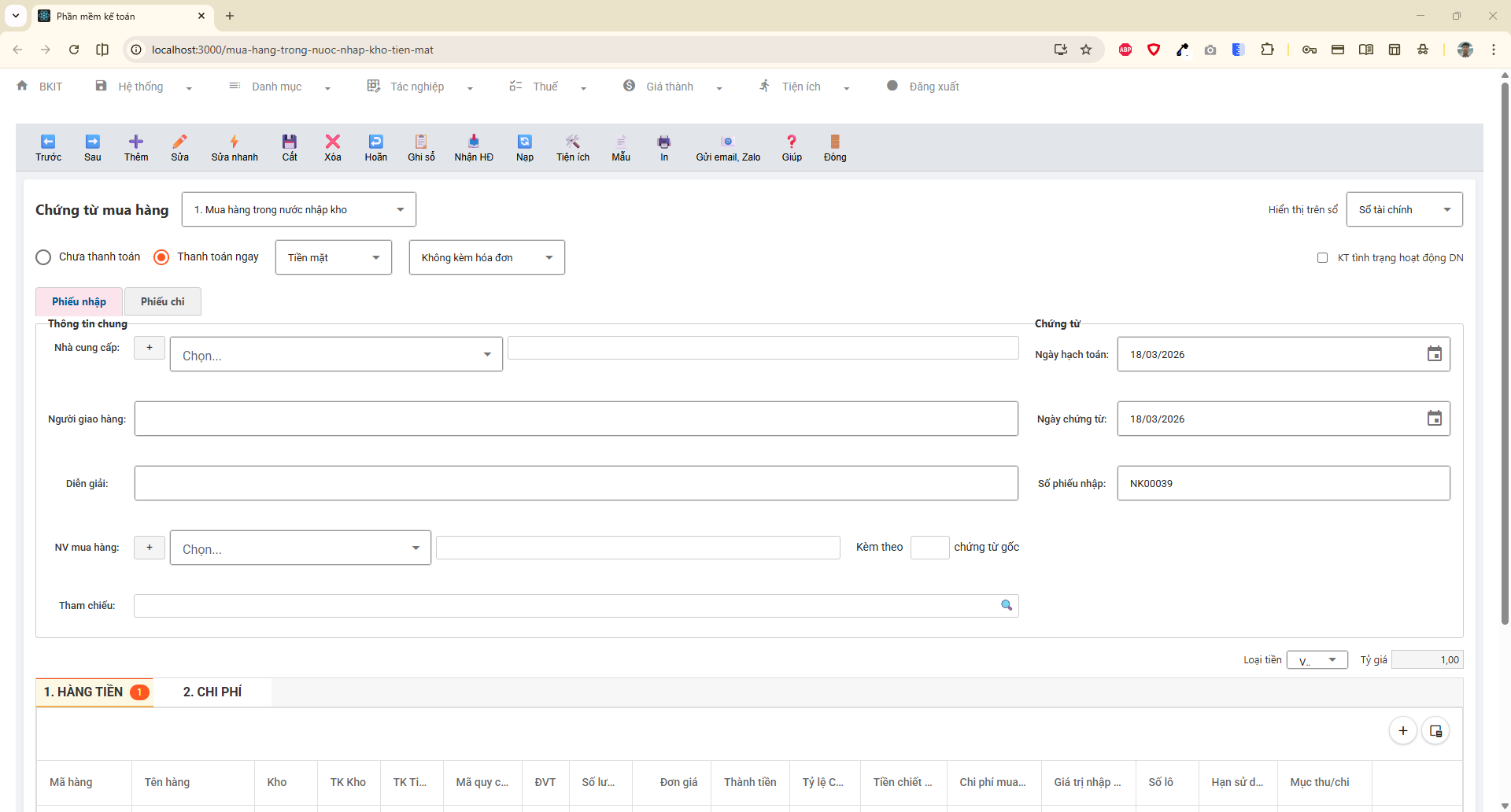This screenshot has height=812, width=1511.
Task: Click the plus button beside NV mua hàng
Action: (150, 547)
